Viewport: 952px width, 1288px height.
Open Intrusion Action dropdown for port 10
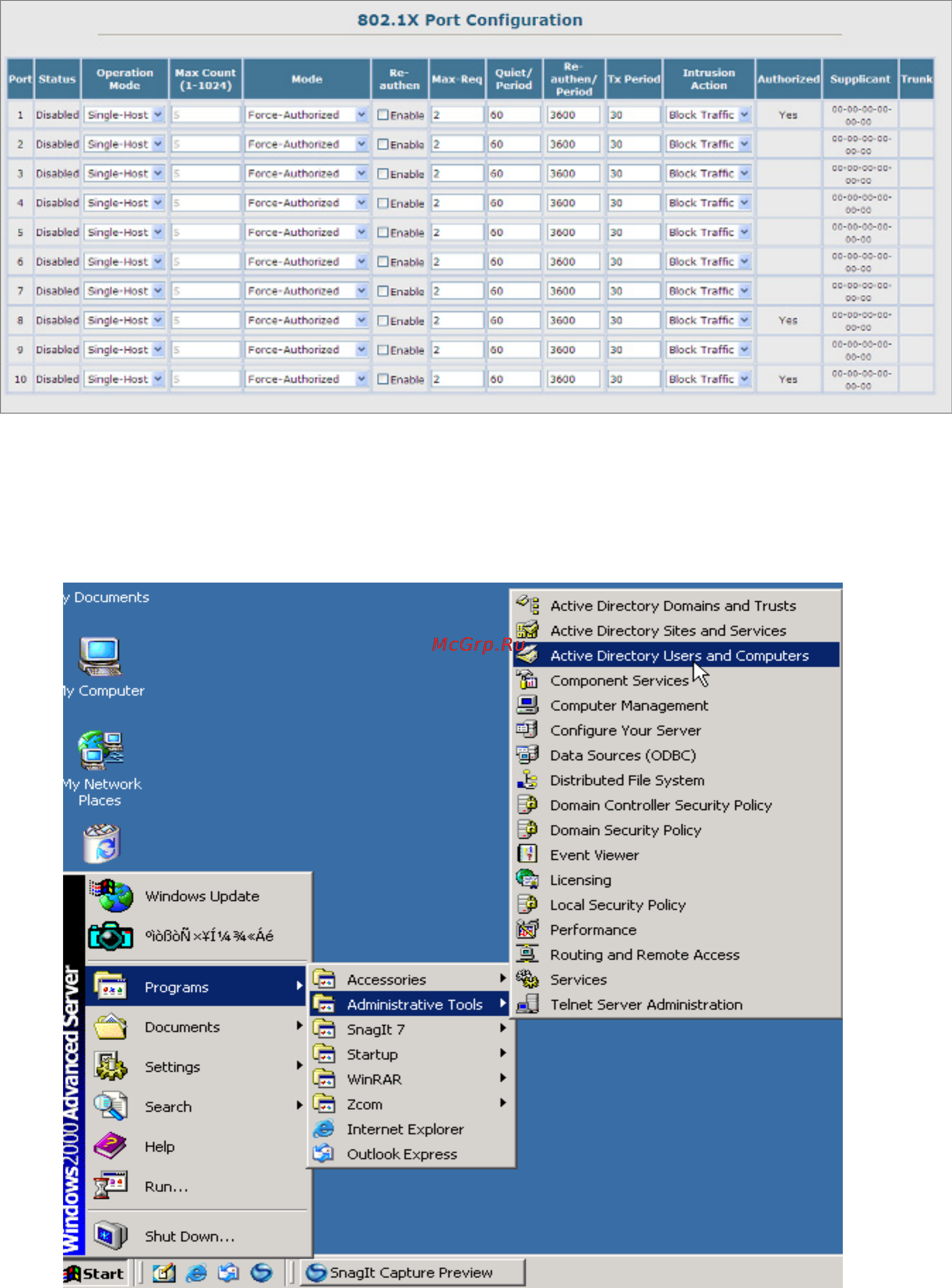[x=708, y=379]
